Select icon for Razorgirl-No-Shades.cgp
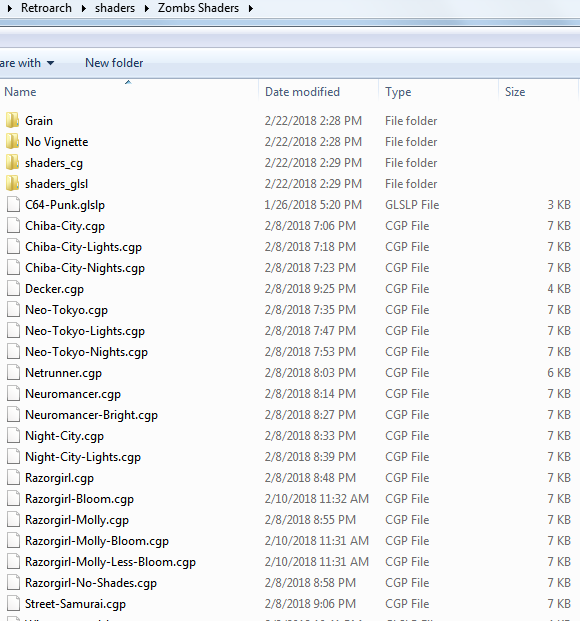 coord(13,582)
